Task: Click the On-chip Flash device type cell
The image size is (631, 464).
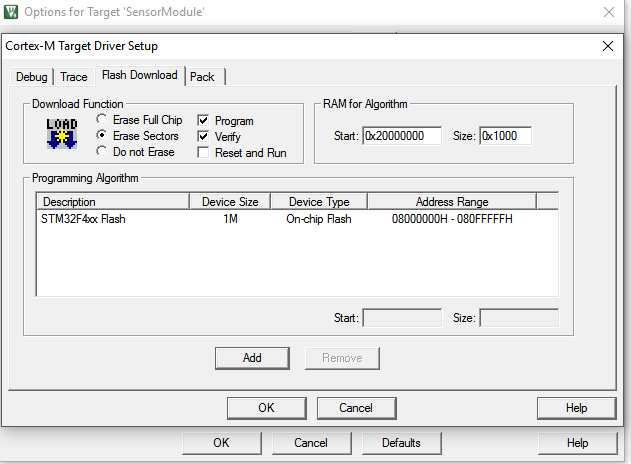Action: click(x=319, y=219)
